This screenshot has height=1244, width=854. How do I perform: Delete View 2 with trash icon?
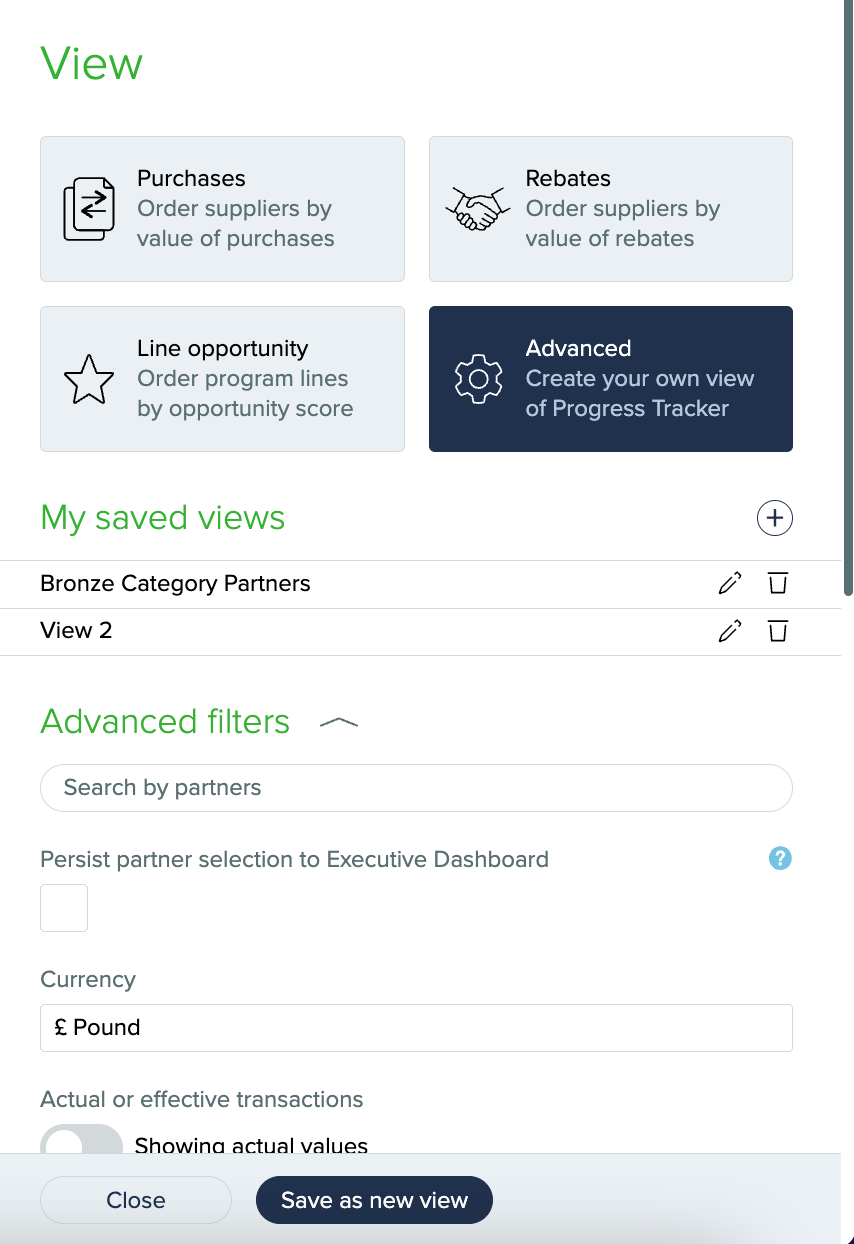(777, 631)
